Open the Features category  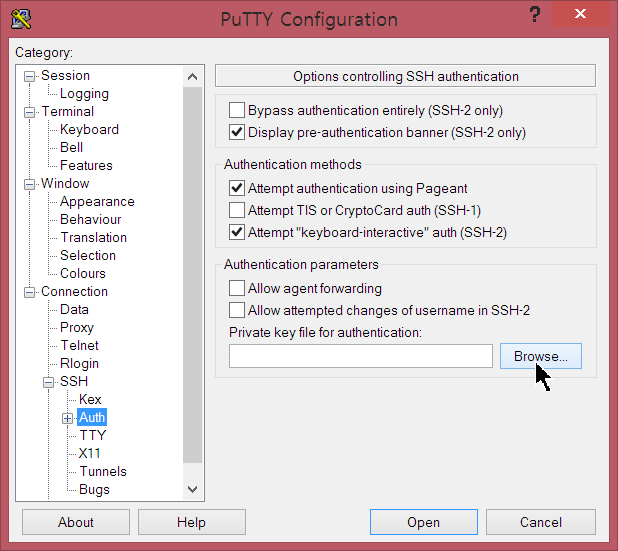(86, 166)
